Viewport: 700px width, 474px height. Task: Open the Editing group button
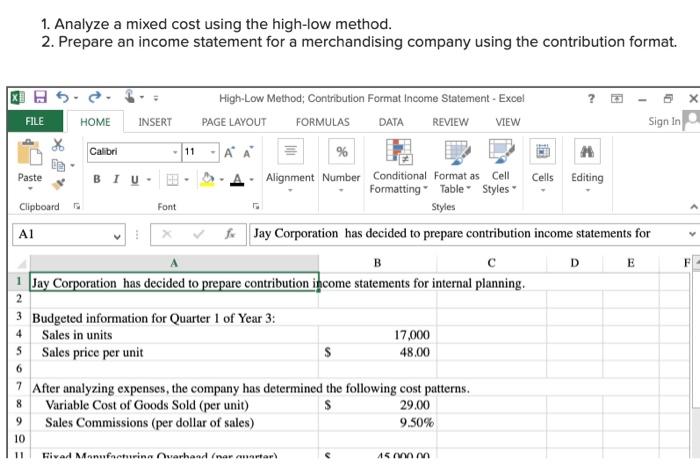pyautogui.click(x=587, y=166)
